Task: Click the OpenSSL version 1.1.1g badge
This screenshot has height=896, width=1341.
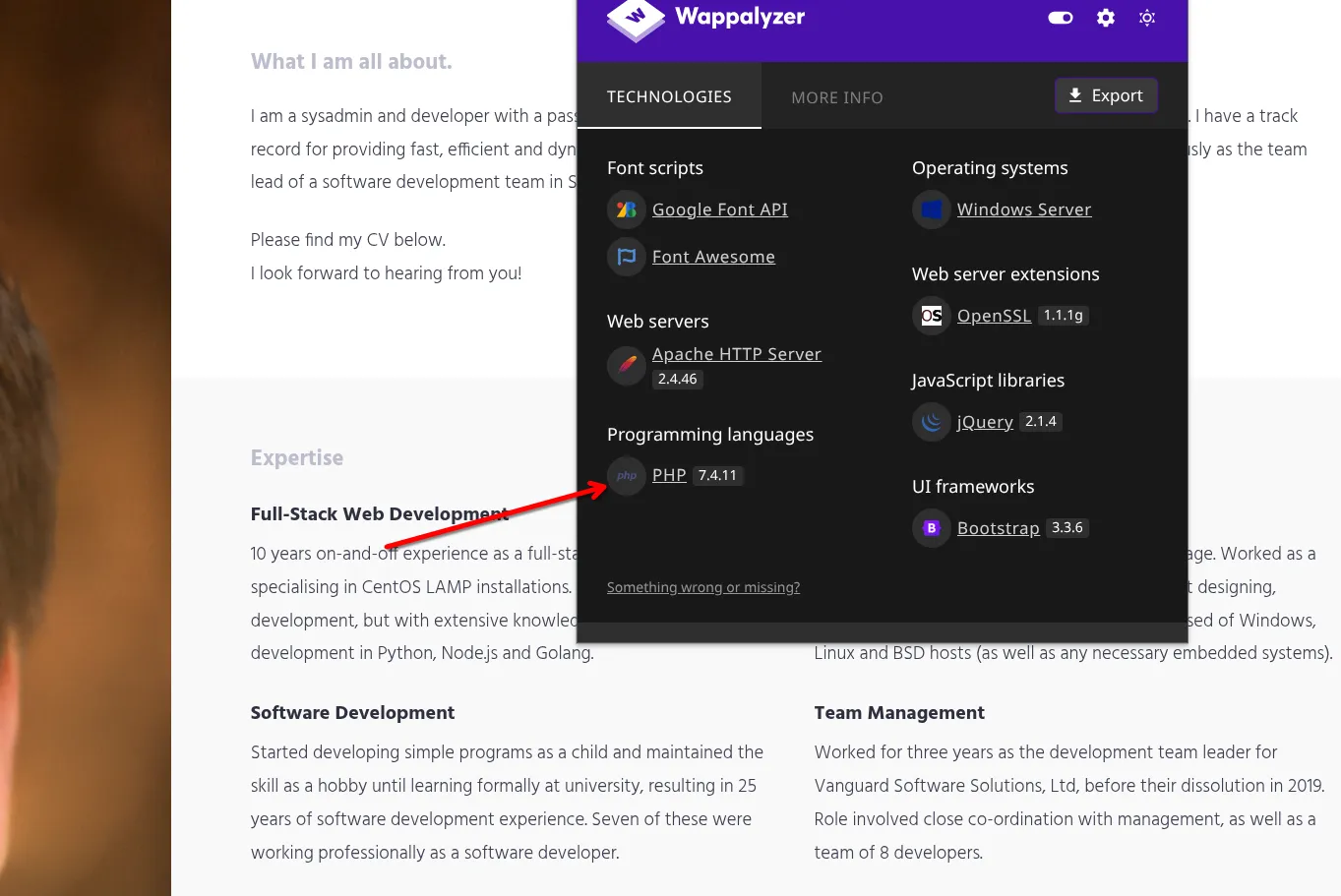Action: (1064, 316)
